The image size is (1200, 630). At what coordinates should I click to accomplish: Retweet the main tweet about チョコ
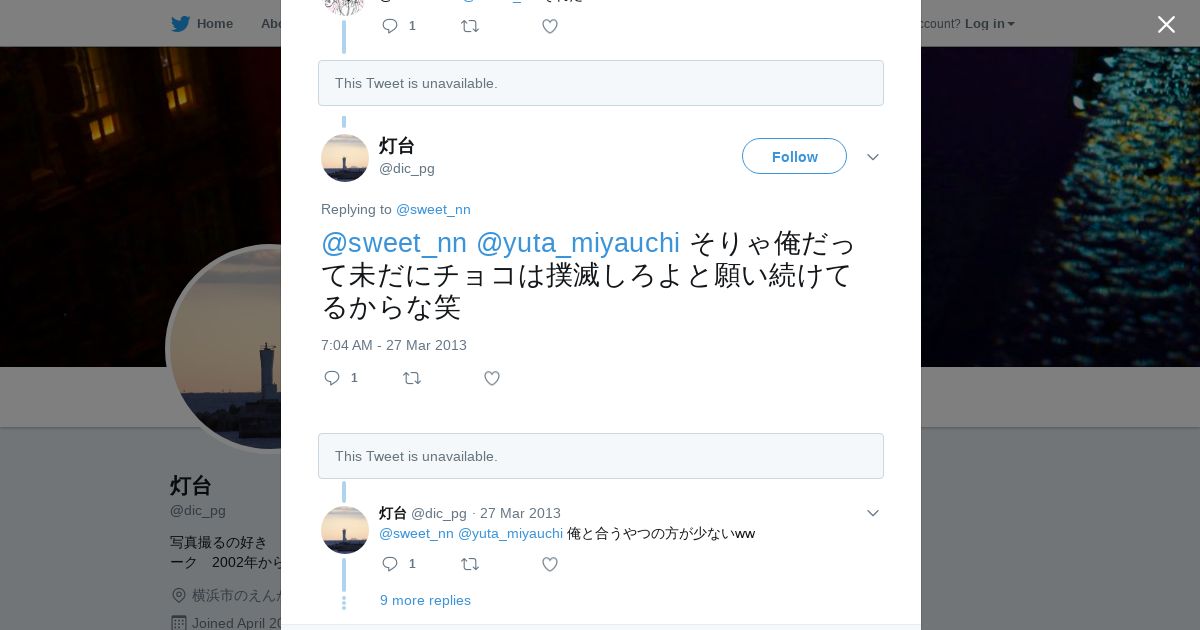pos(412,378)
